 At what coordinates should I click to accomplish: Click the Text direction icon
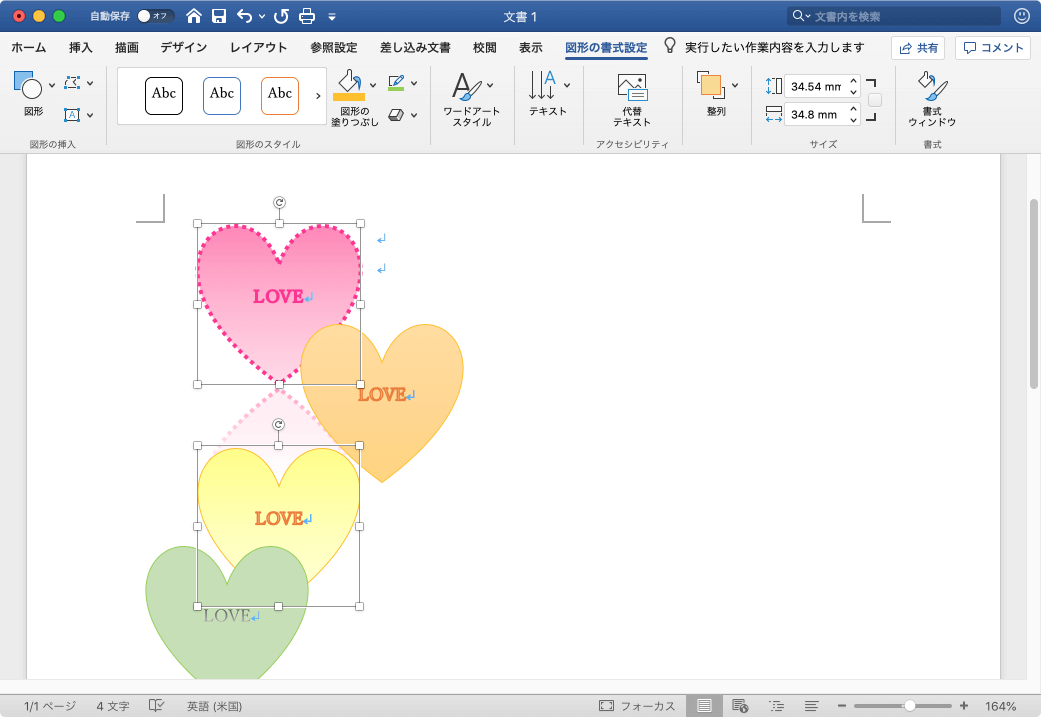pos(542,86)
